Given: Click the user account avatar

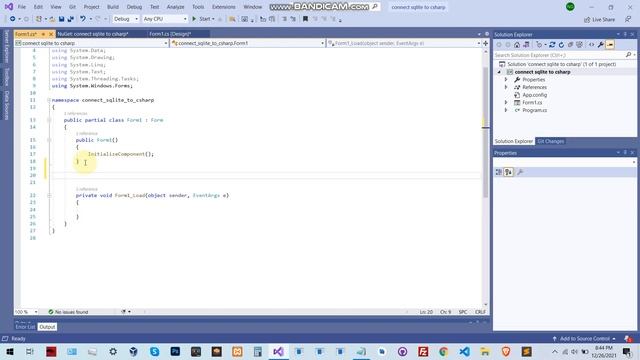Looking at the screenshot, I should click(570, 7).
